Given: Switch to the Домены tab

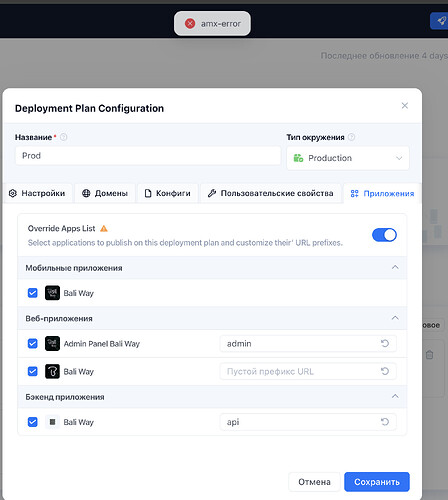Looking at the screenshot, I should click(x=105, y=193).
